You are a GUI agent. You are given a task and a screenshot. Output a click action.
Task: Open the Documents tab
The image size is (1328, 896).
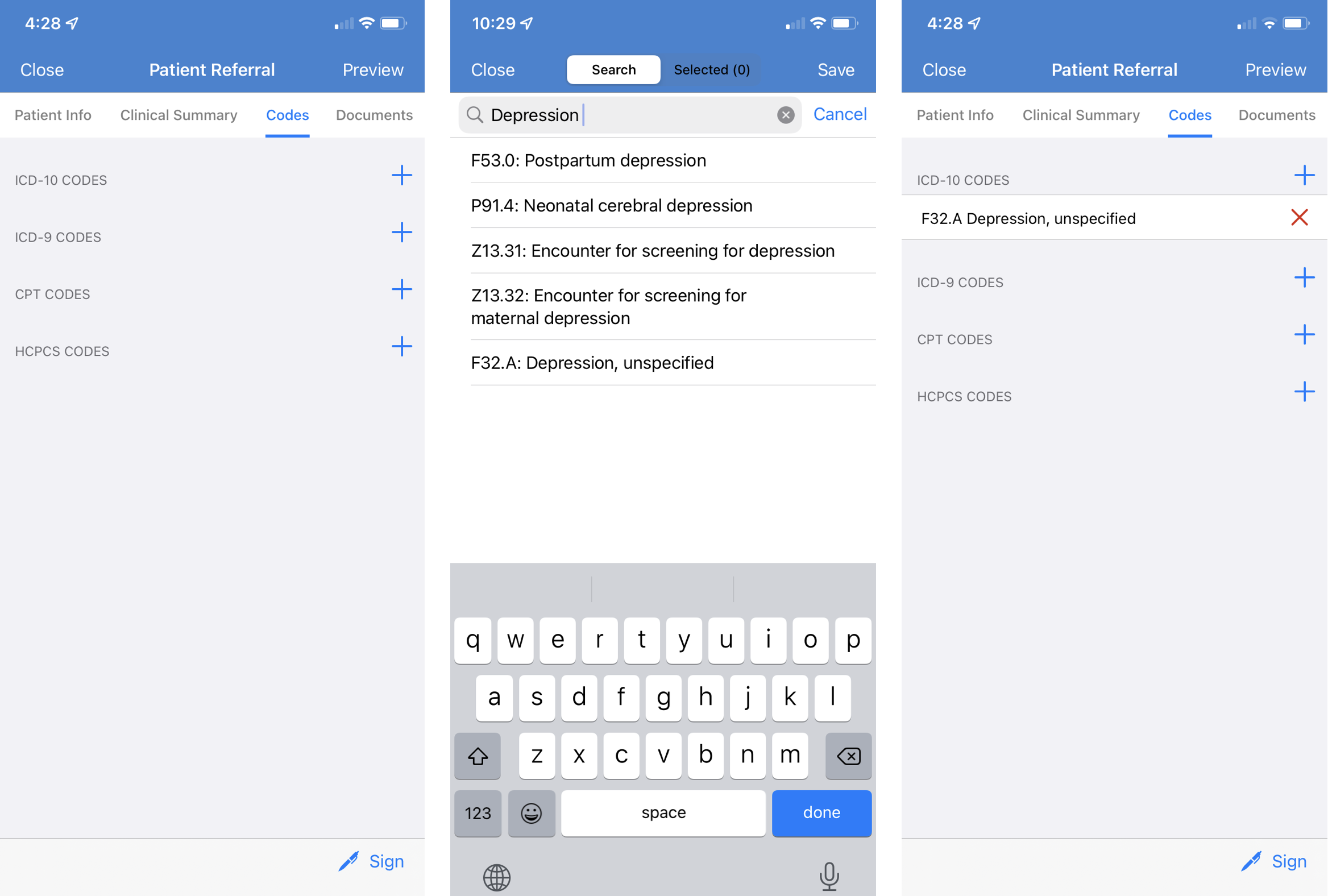(1277, 114)
